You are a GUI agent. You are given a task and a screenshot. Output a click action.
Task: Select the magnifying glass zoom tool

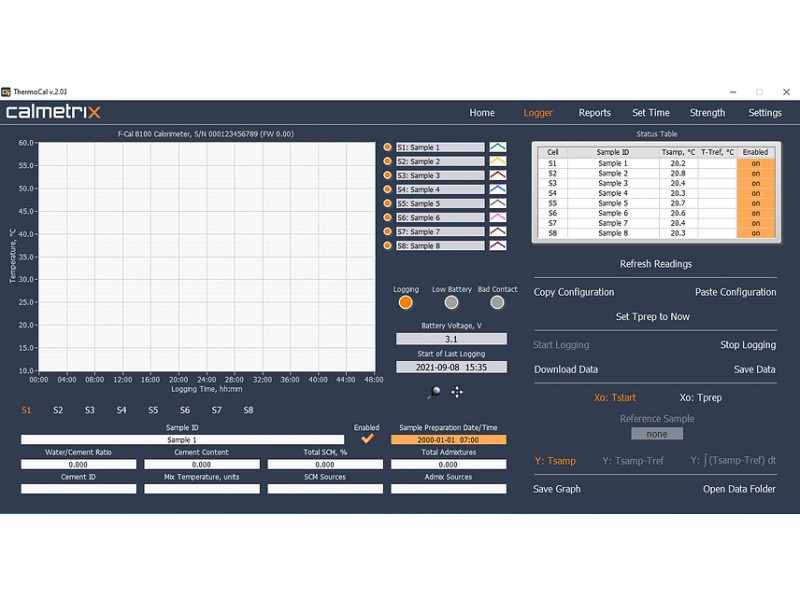click(435, 391)
